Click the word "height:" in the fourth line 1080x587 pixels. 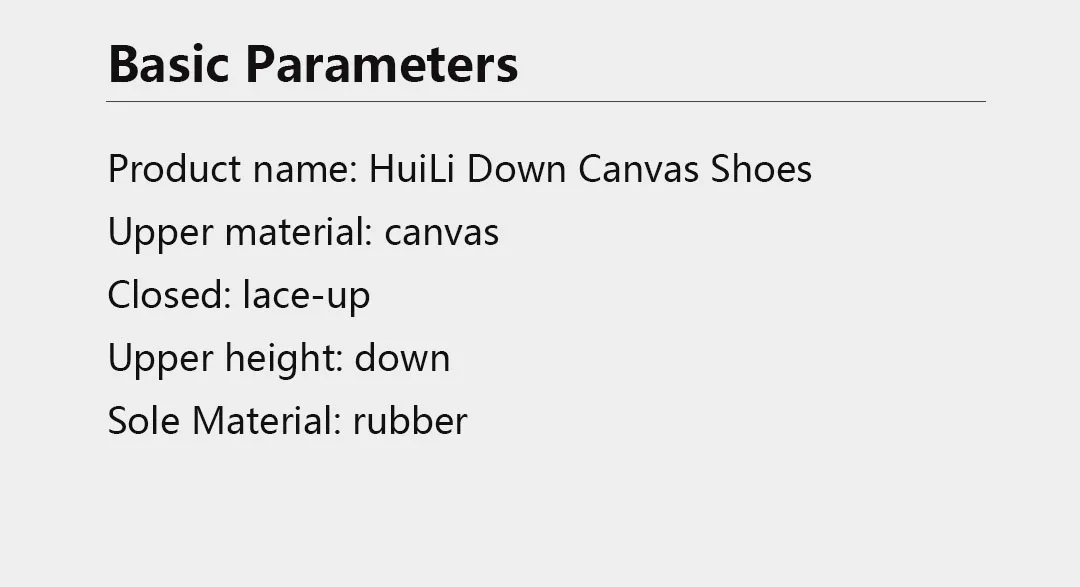point(284,358)
